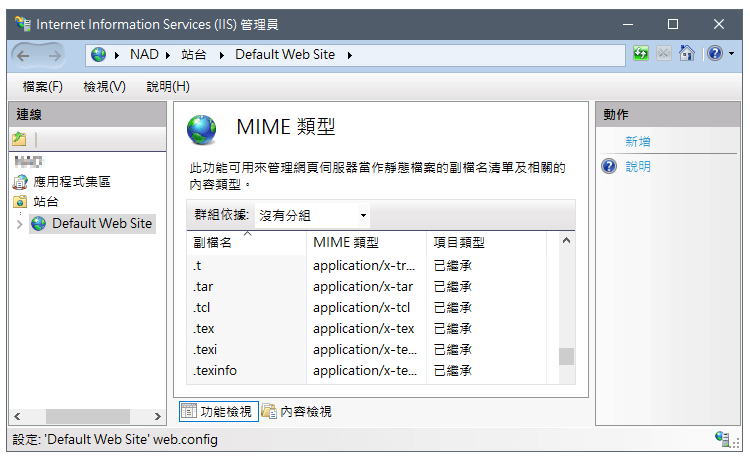Open the 檔案(F) menu
The height and width of the screenshot is (460, 750).
tap(43, 87)
